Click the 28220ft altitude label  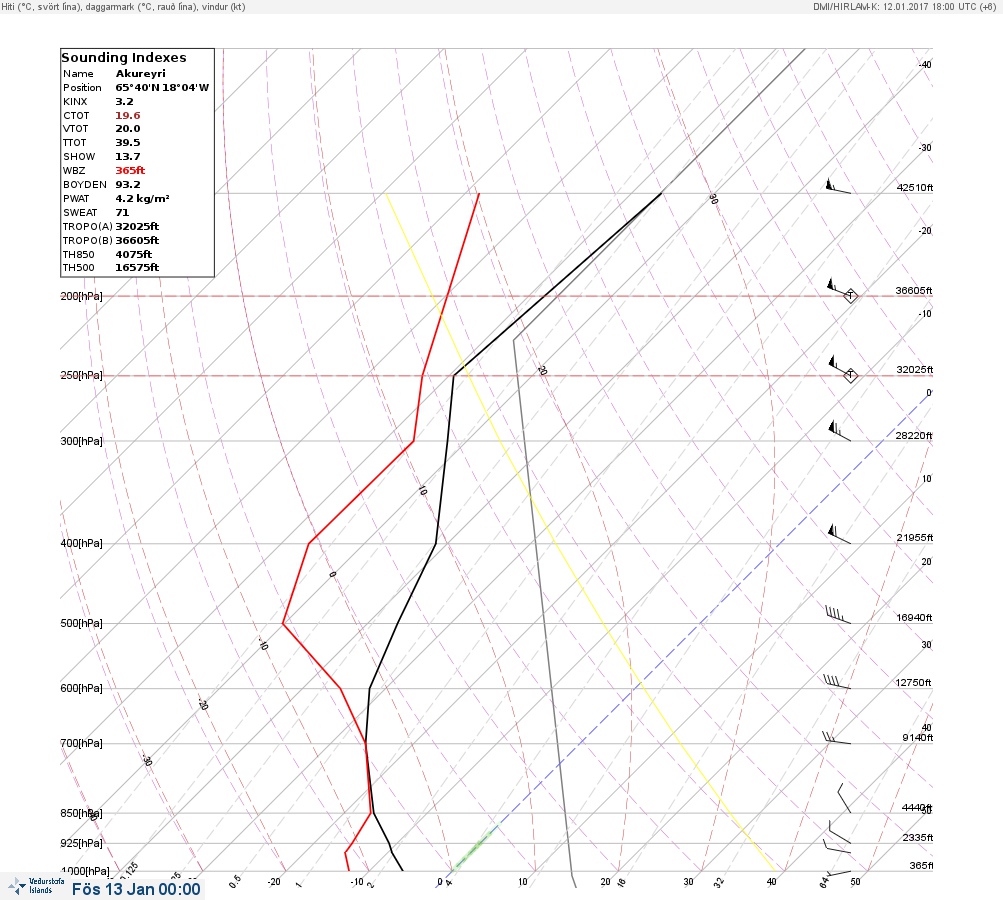coord(914,436)
